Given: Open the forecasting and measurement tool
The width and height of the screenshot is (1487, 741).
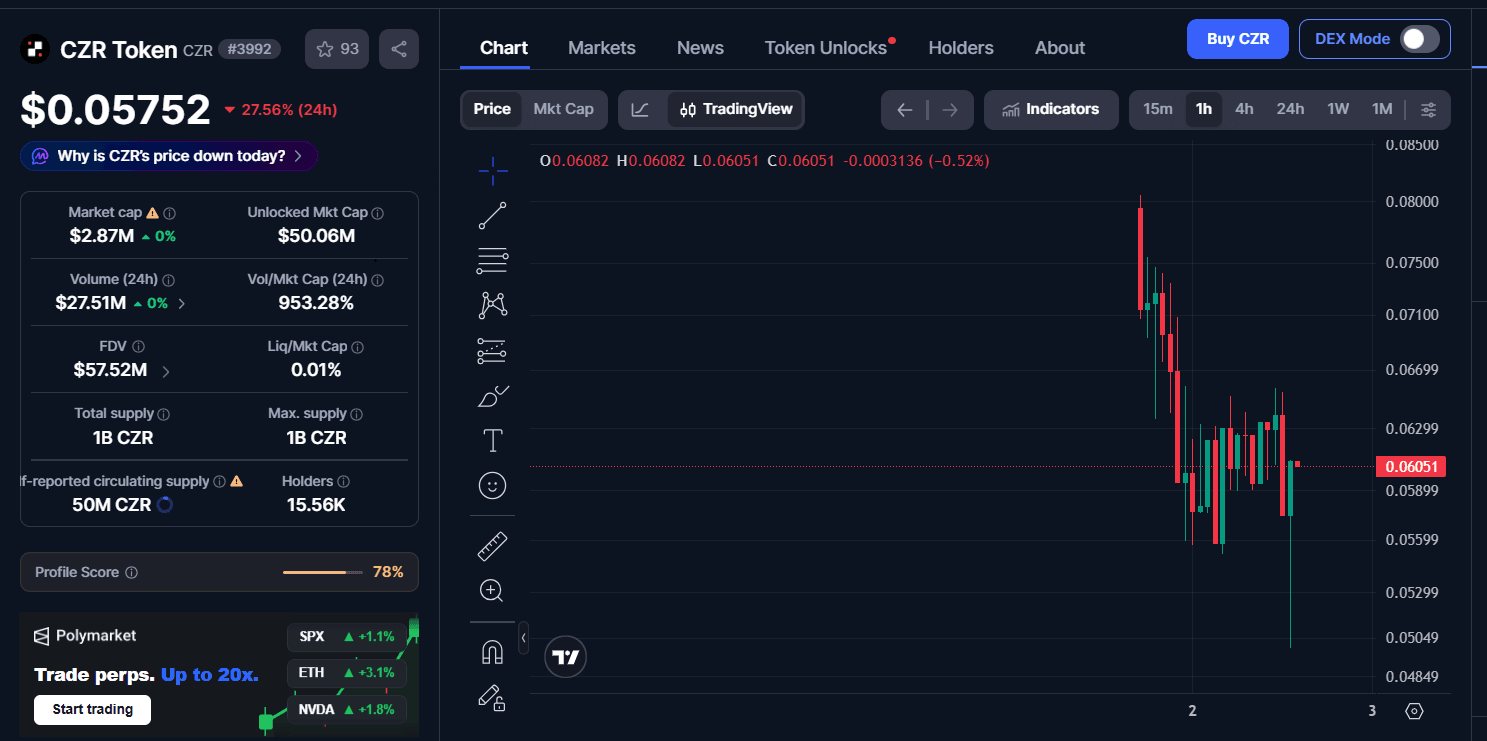Looking at the screenshot, I should [492, 351].
